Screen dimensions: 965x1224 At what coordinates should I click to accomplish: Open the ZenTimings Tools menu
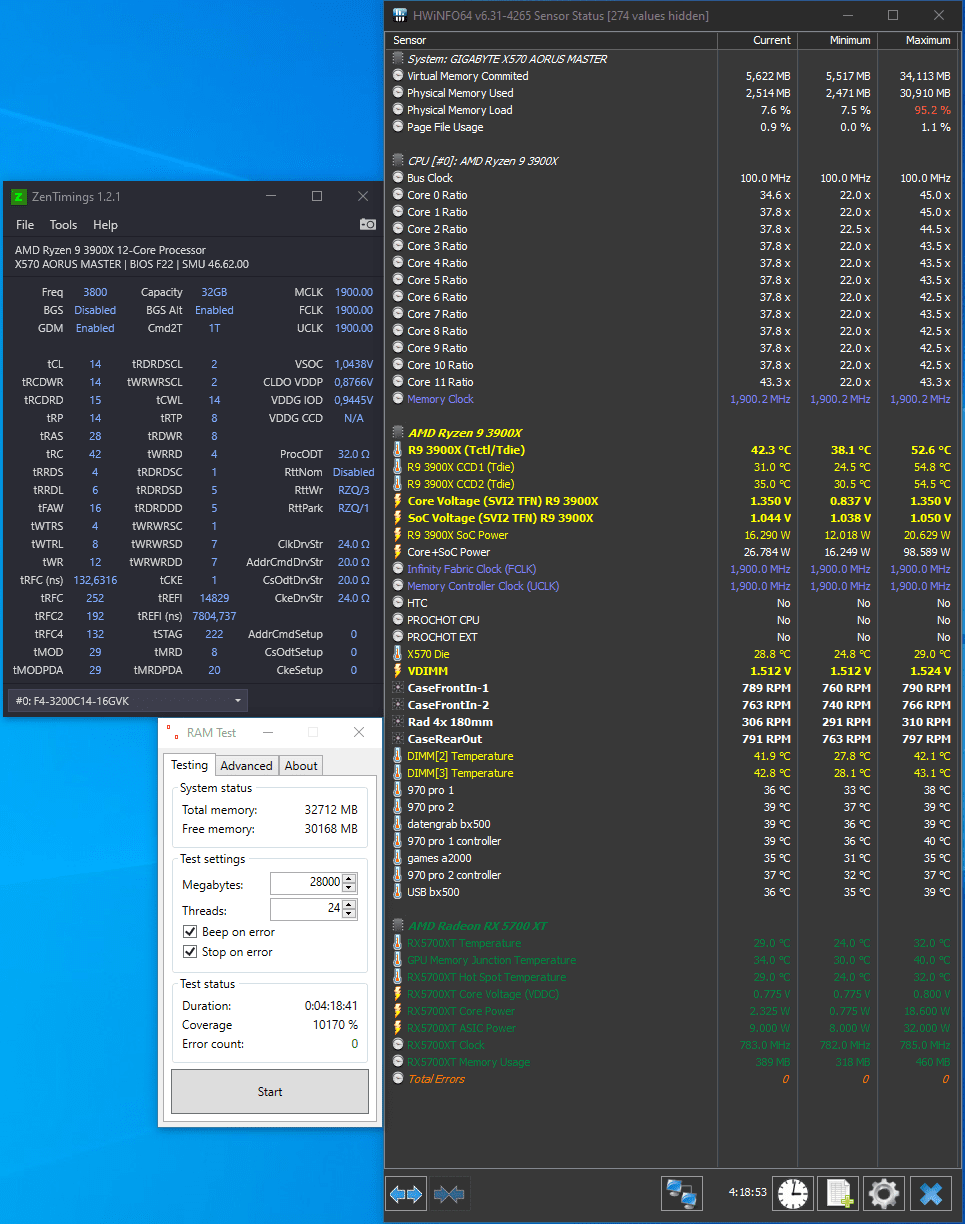pyautogui.click(x=63, y=225)
